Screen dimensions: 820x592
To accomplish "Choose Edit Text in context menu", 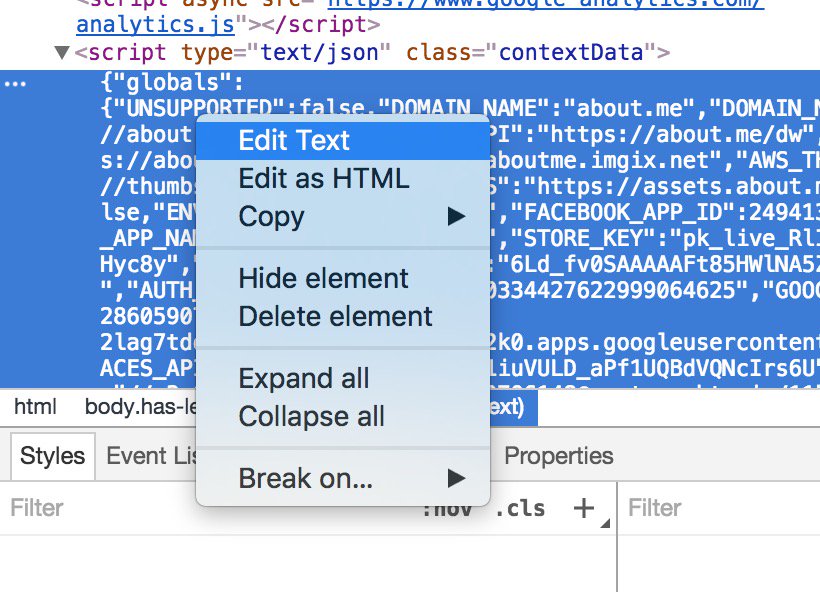I will (343, 140).
